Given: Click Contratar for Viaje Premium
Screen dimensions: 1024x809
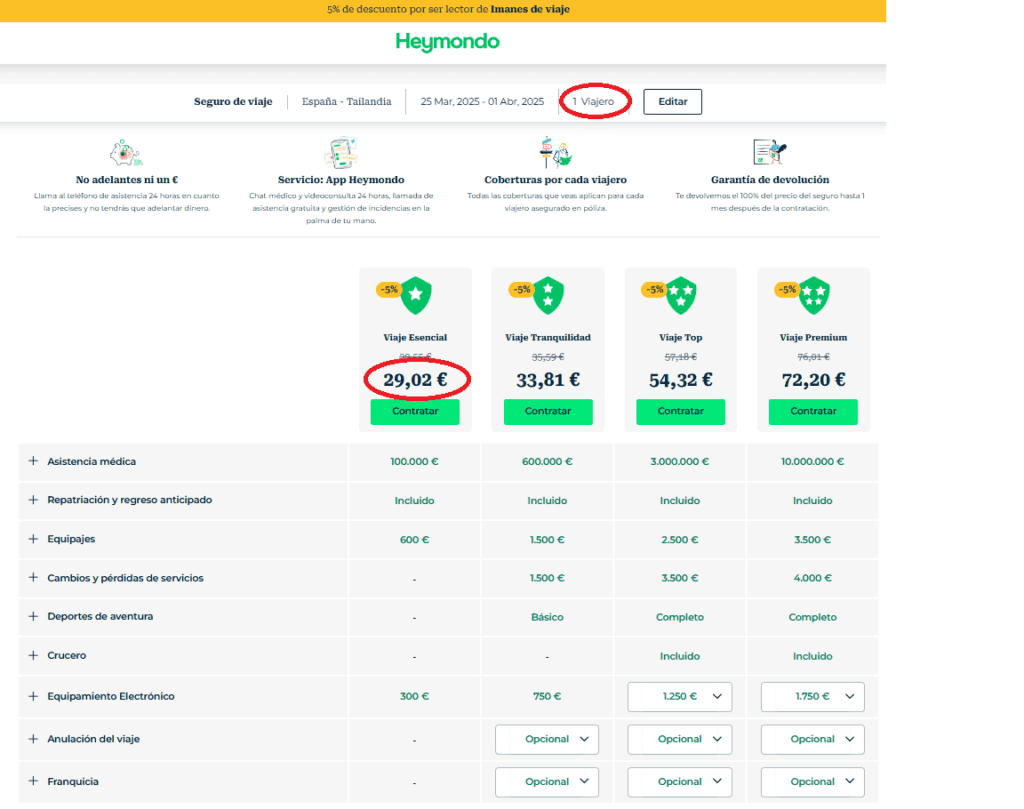Looking at the screenshot, I should pyautogui.click(x=813, y=411).
